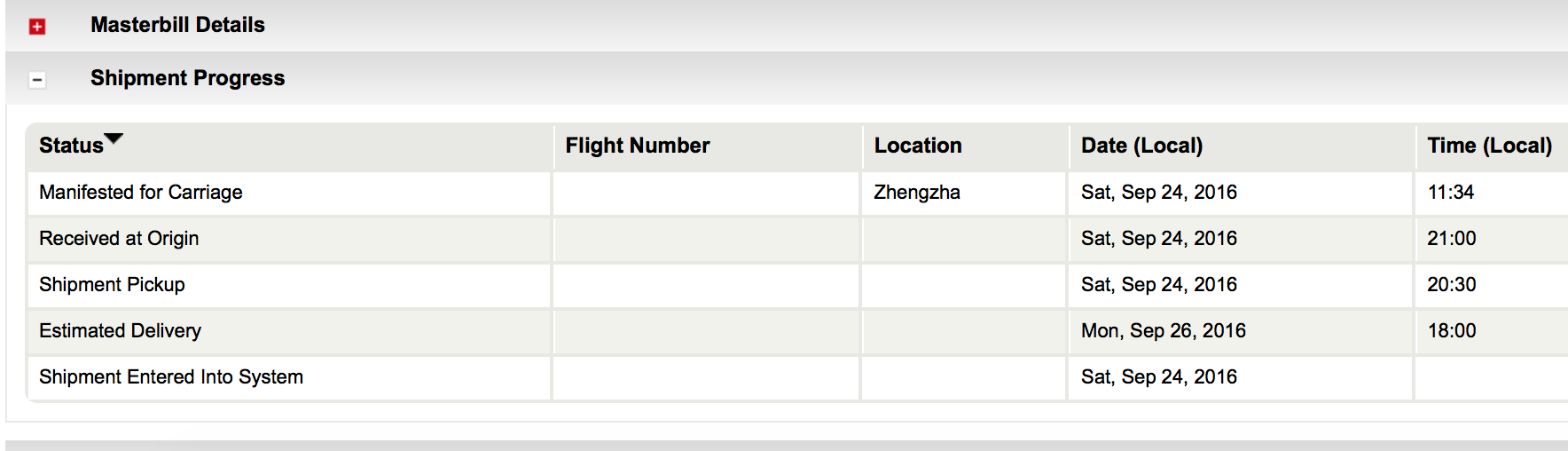Select the Estimated Delivery status row

[797, 331]
